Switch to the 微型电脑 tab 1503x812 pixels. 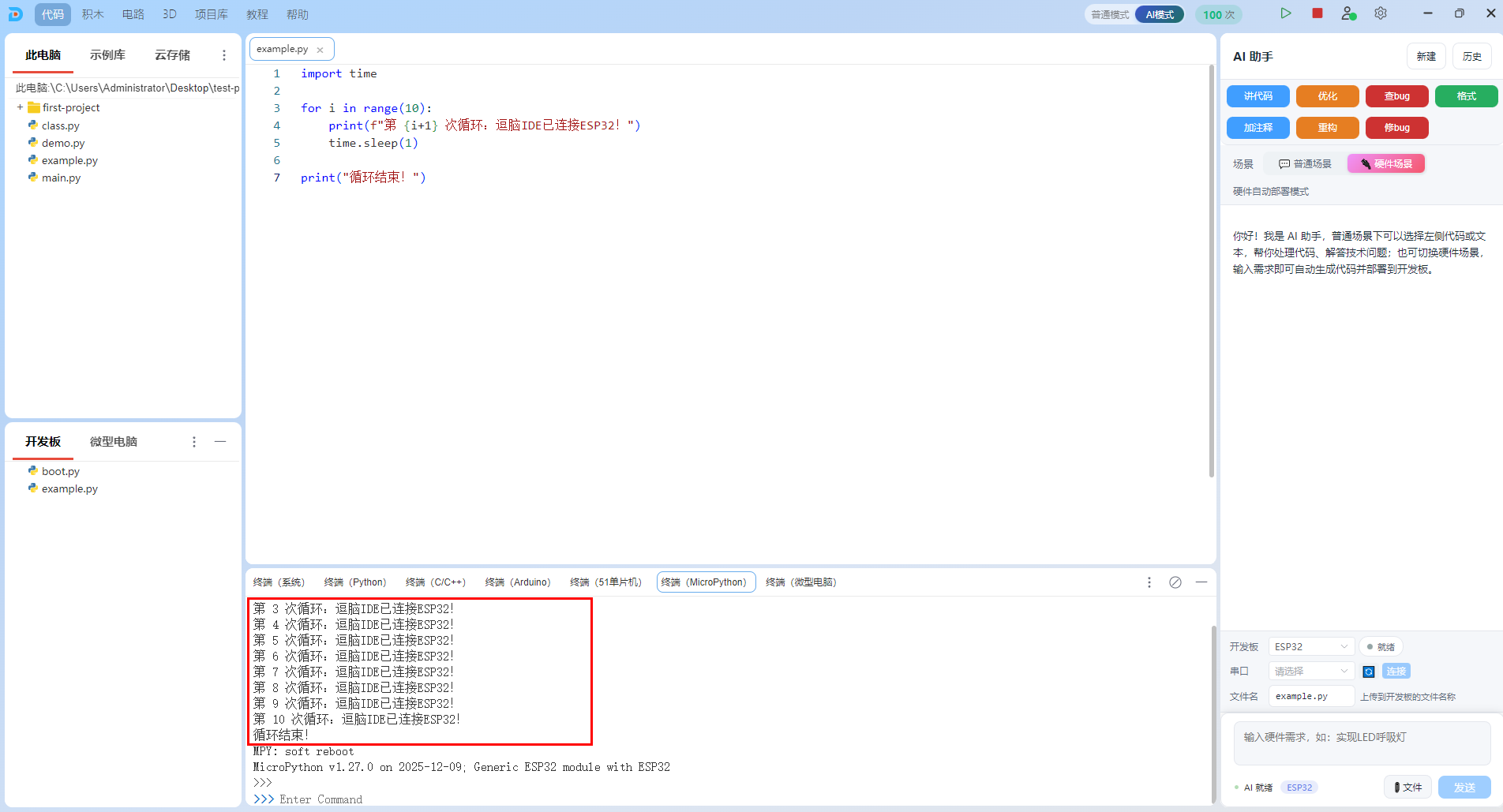tap(114, 442)
